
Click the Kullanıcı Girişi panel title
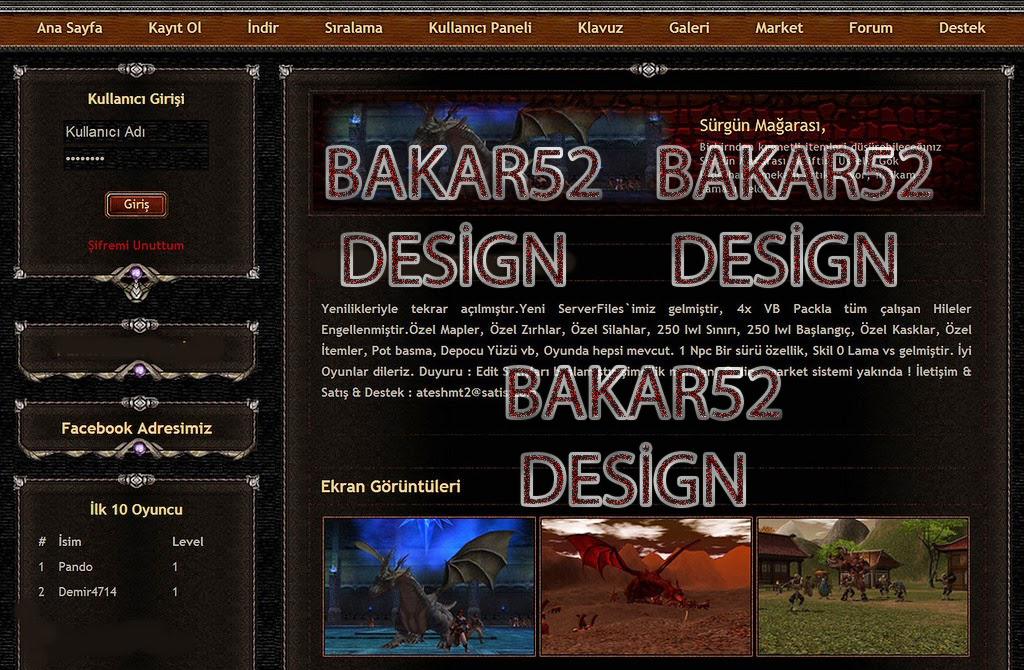pyautogui.click(x=136, y=99)
